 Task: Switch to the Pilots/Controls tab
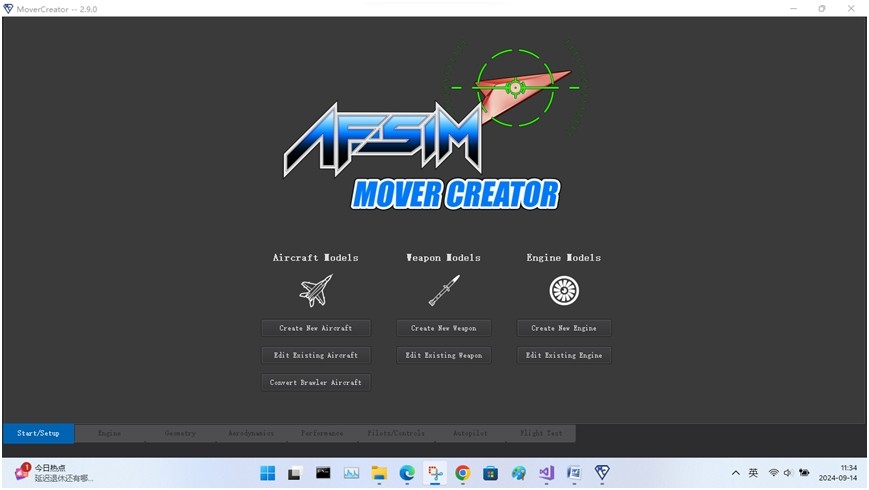[396, 433]
